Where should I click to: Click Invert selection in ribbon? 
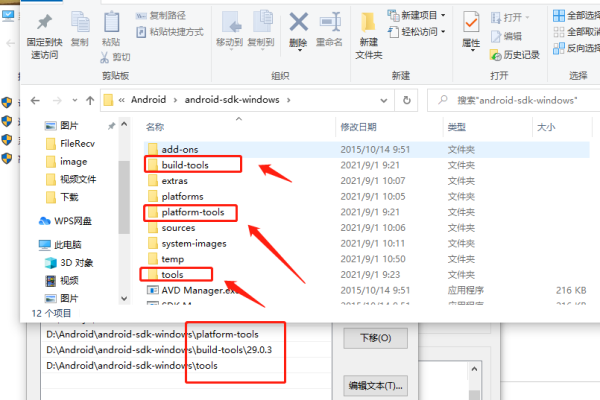576,48
